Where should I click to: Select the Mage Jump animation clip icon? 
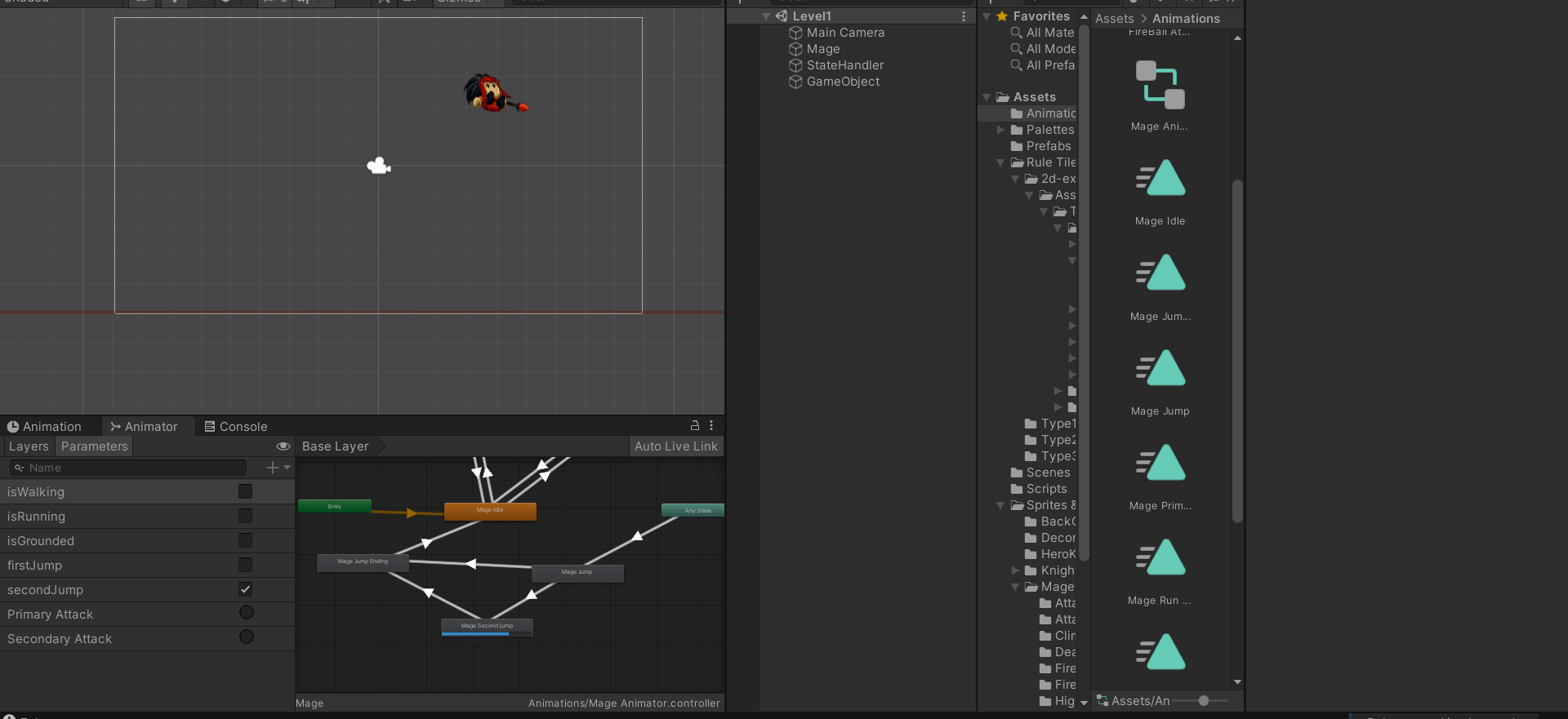coord(1160,367)
